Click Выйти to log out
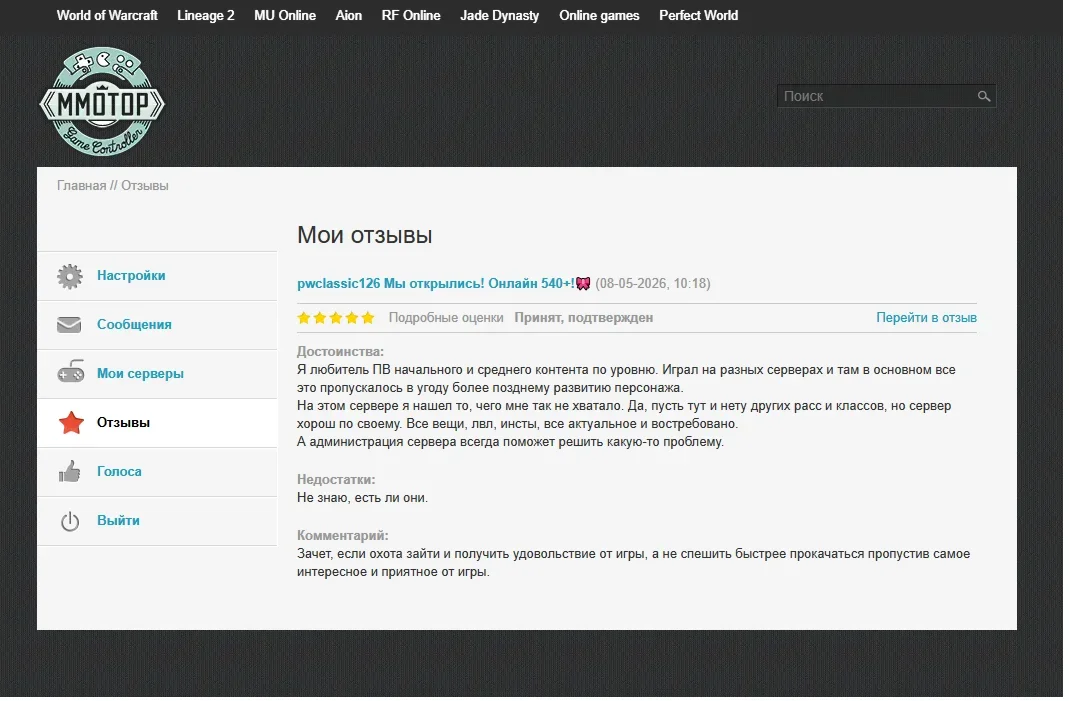Screen dimensions: 1069x701 [x=119, y=522]
